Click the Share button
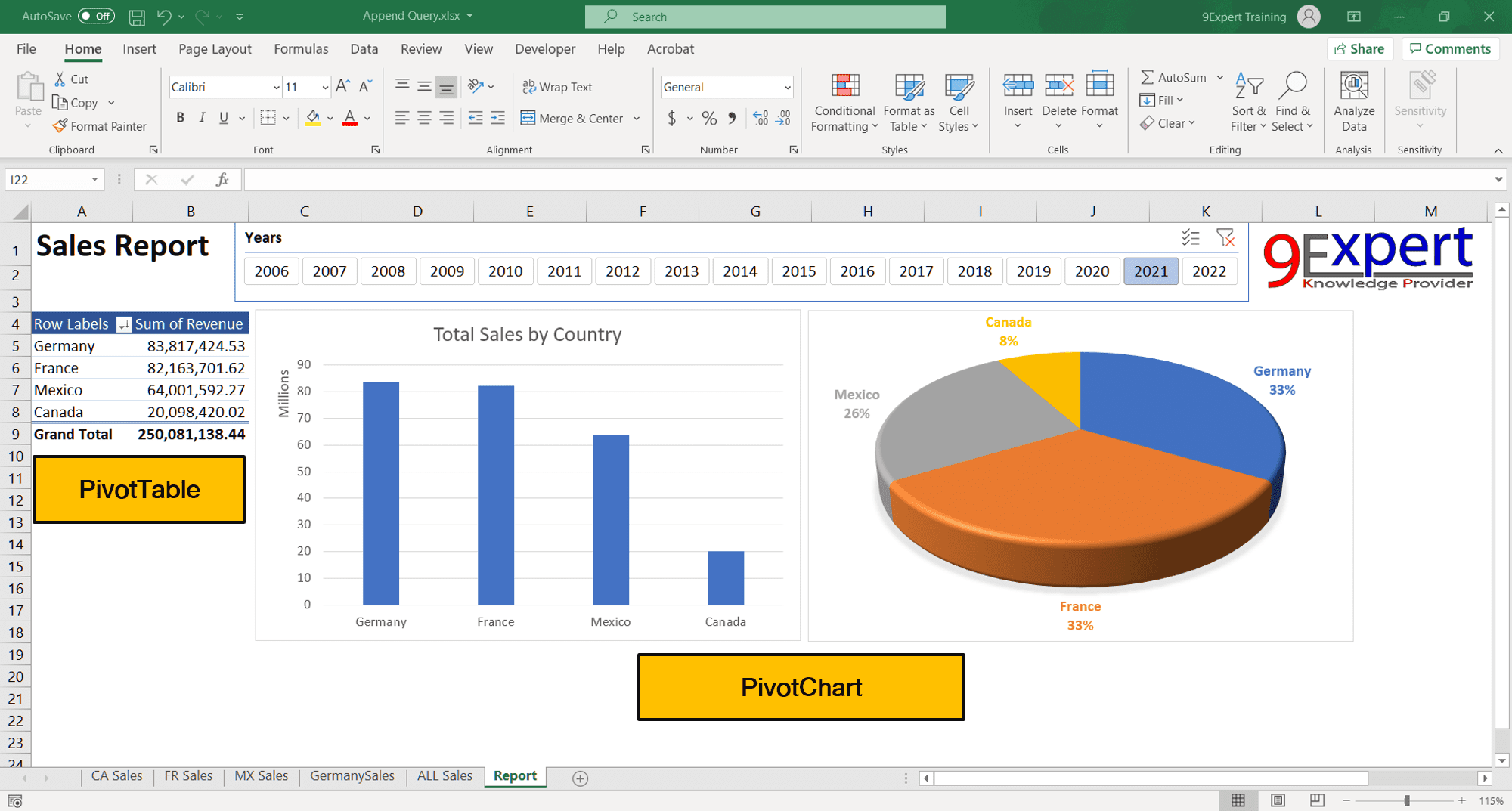Screen dimensions: 1512x811 [x=1360, y=48]
